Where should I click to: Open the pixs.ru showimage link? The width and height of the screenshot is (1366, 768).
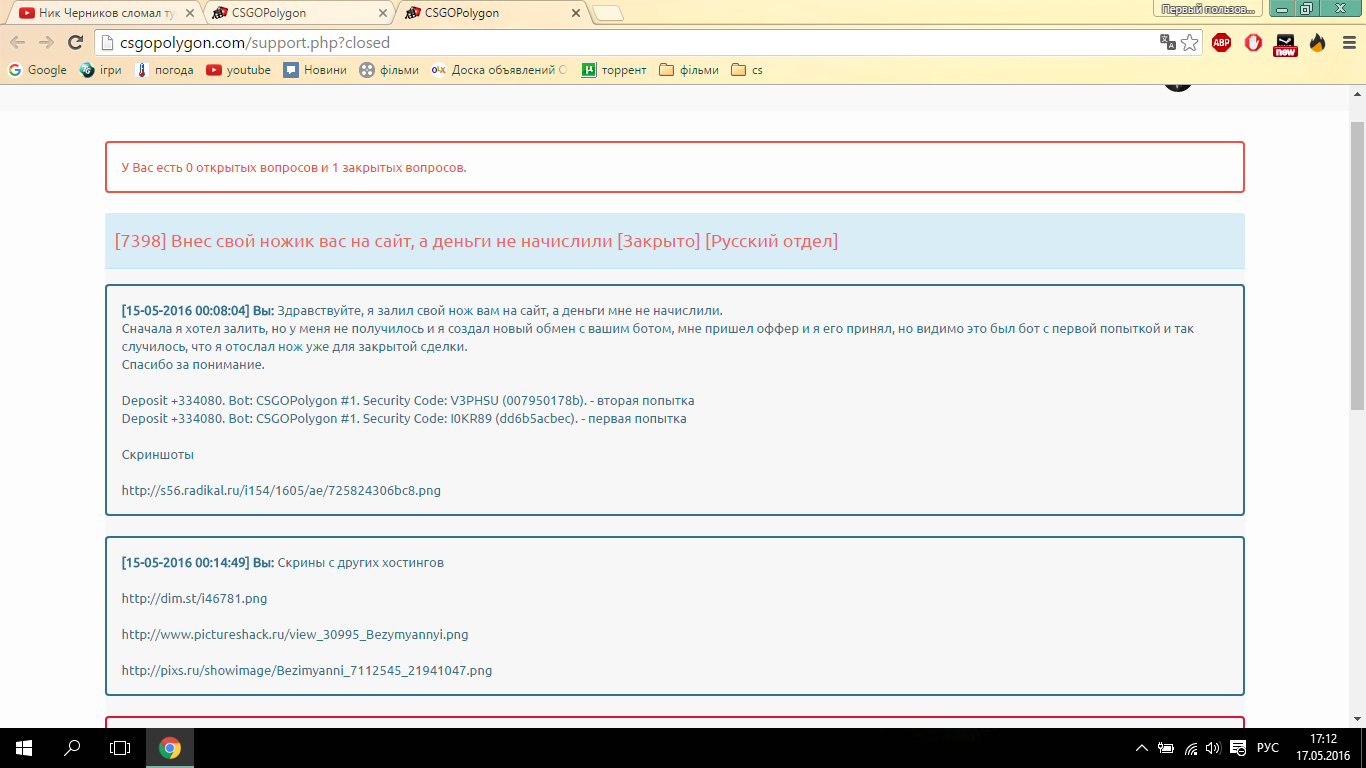click(307, 671)
